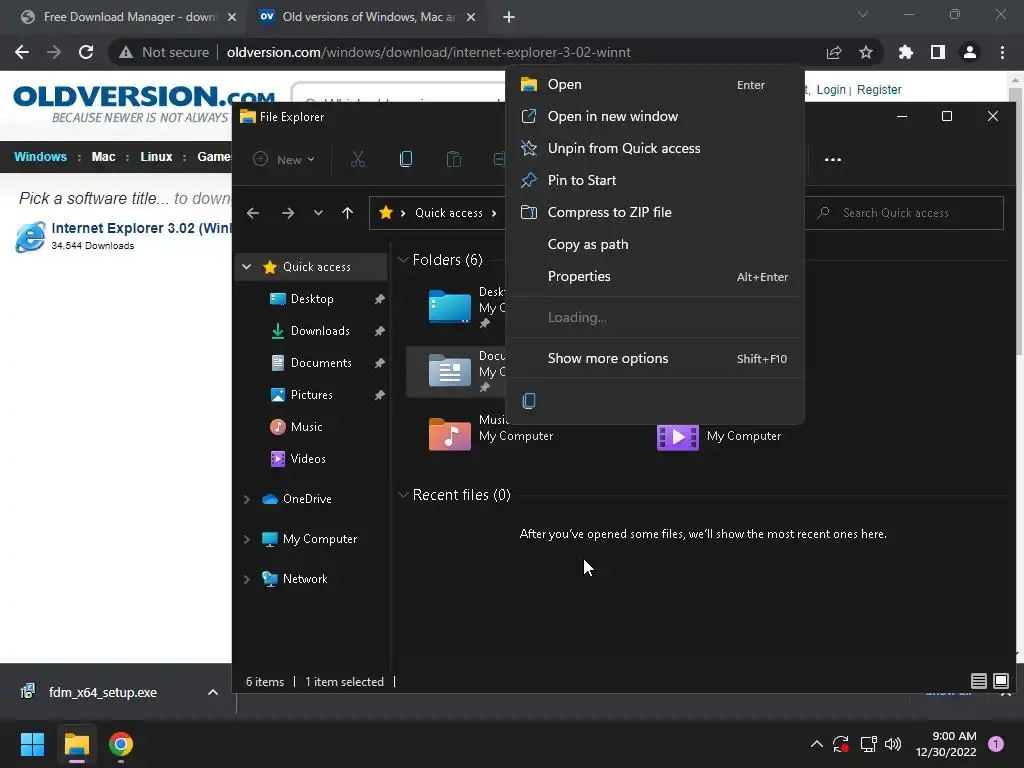The width and height of the screenshot is (1024, 768).
Task: Open the See more (three dots) toolbar menu
Action: tap(833, 159)
